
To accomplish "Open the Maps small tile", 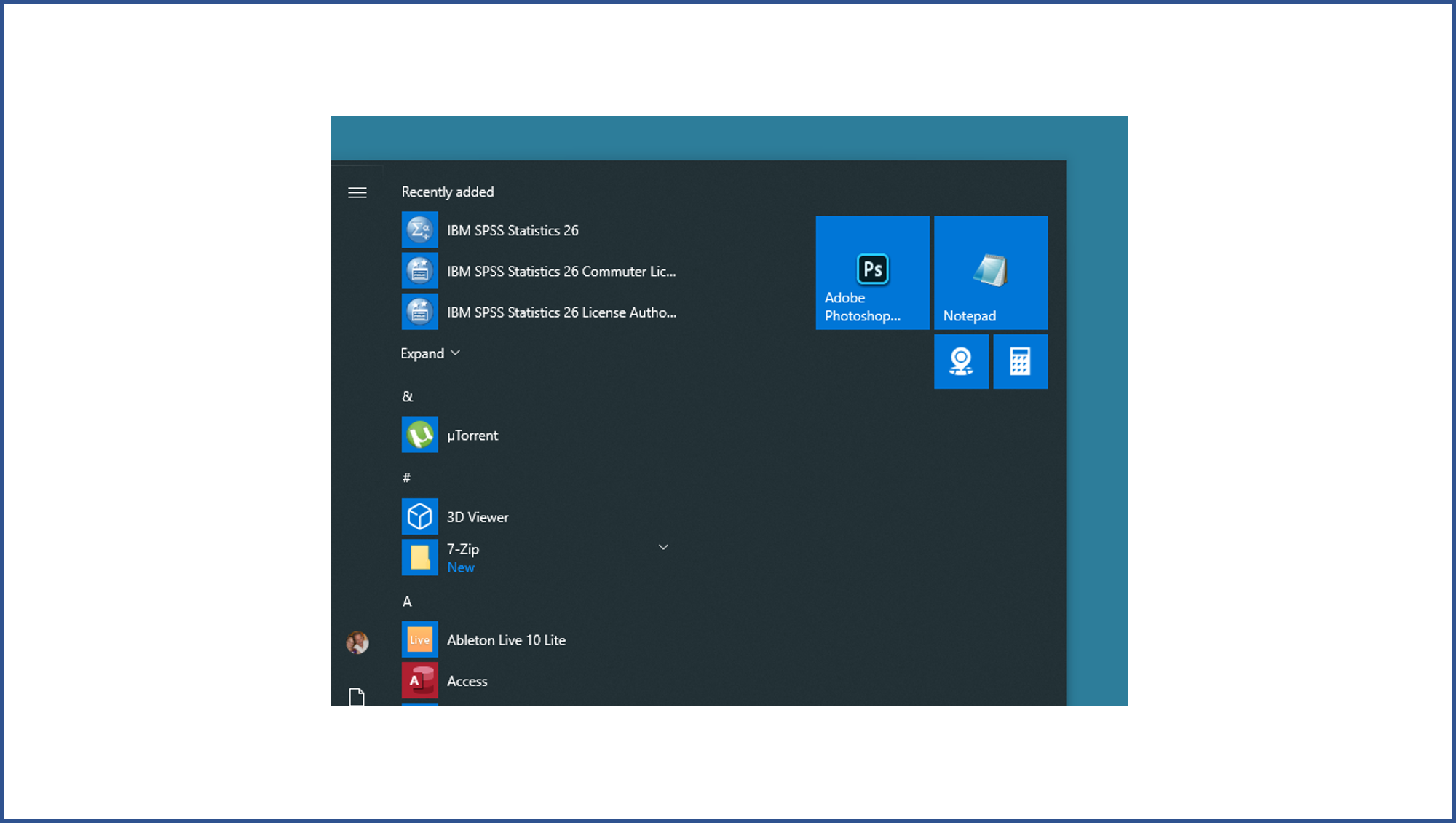I will [x=961, y=361].
